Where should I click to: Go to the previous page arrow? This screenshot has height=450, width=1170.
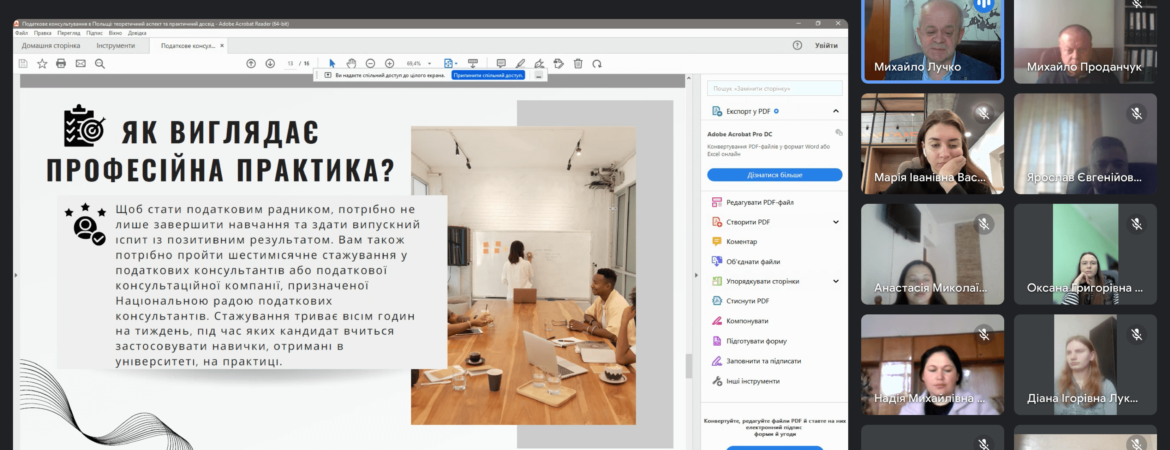[251, 64]
